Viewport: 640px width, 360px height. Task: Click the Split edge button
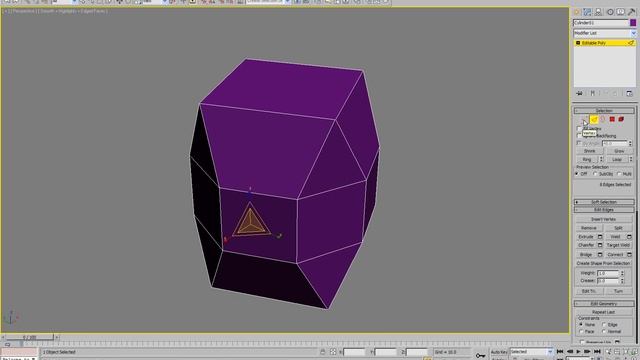(618, 228)
